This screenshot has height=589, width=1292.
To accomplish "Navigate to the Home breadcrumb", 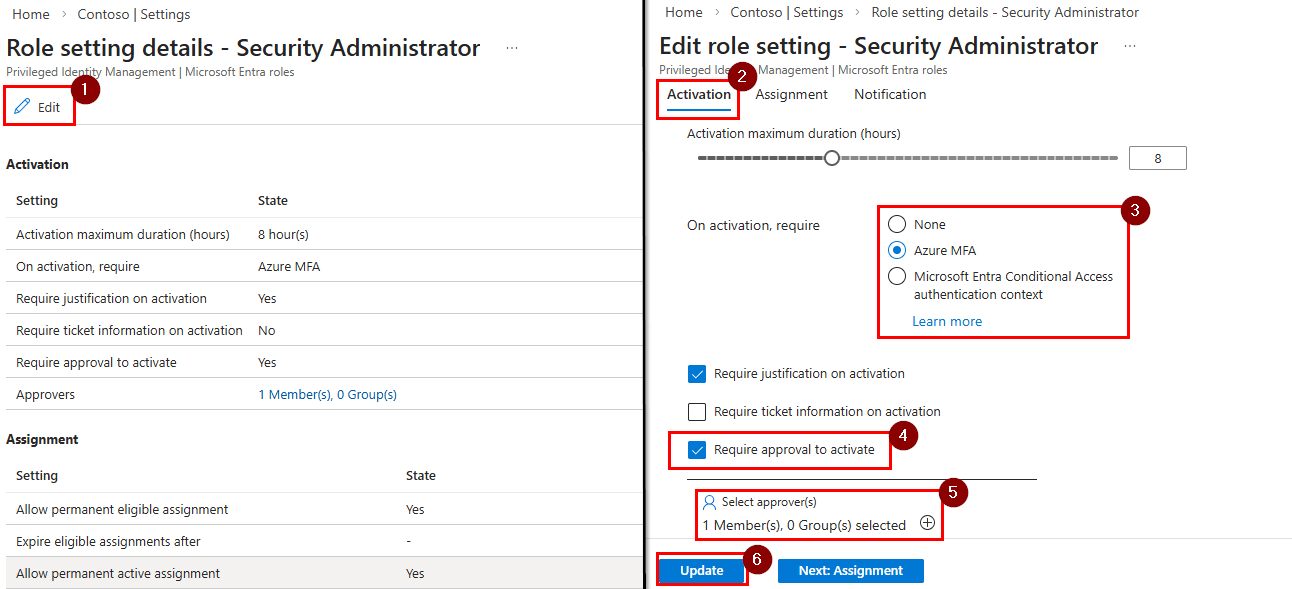I will 29,13.
